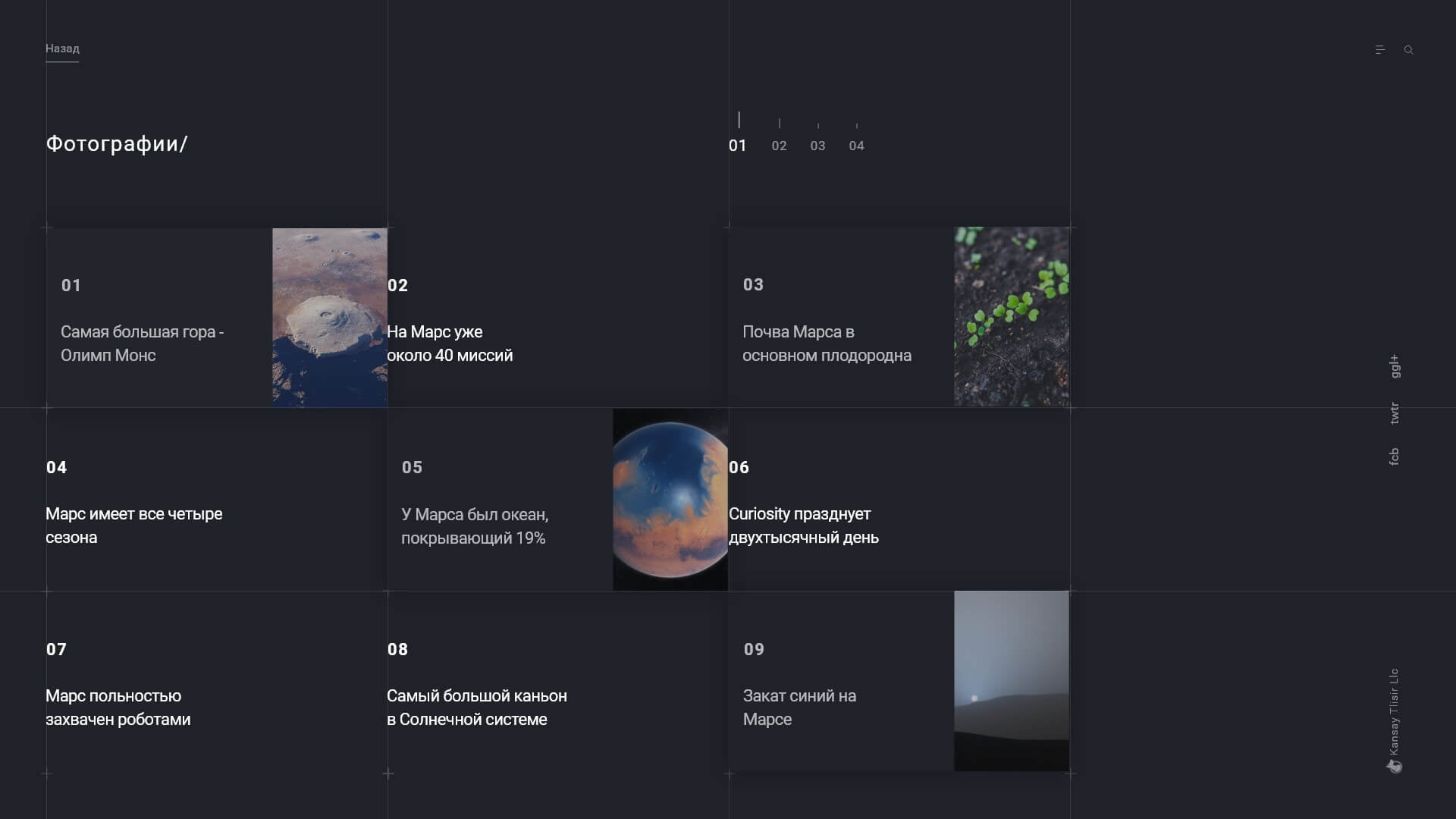Open card 08 about biggest canyon
1456x819 pixels.
pos(557,682)
